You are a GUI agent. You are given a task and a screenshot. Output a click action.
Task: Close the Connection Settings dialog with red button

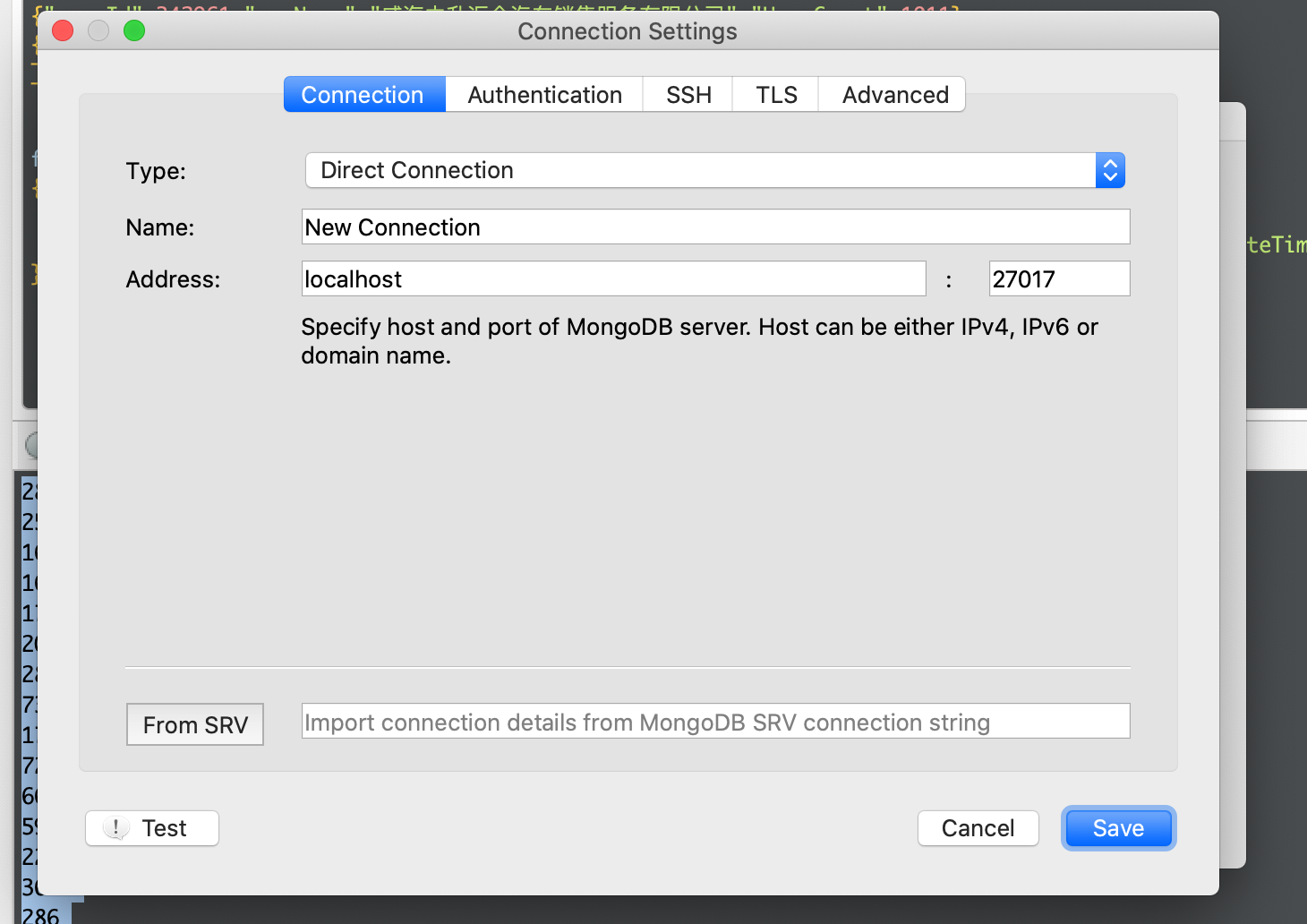click(63, 30)
